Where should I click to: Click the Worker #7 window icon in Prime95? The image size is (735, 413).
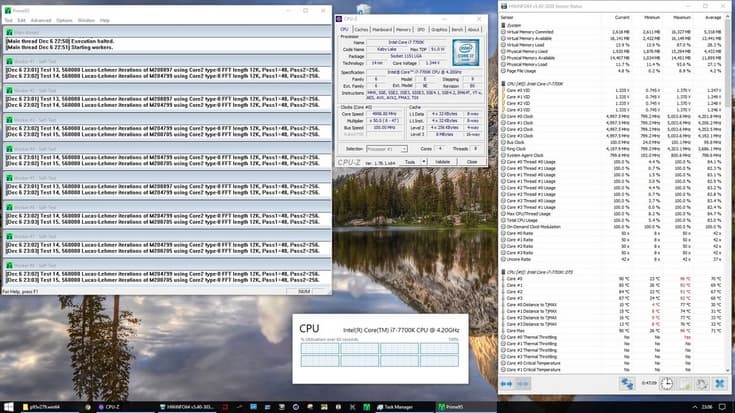[x=9, y=236]
